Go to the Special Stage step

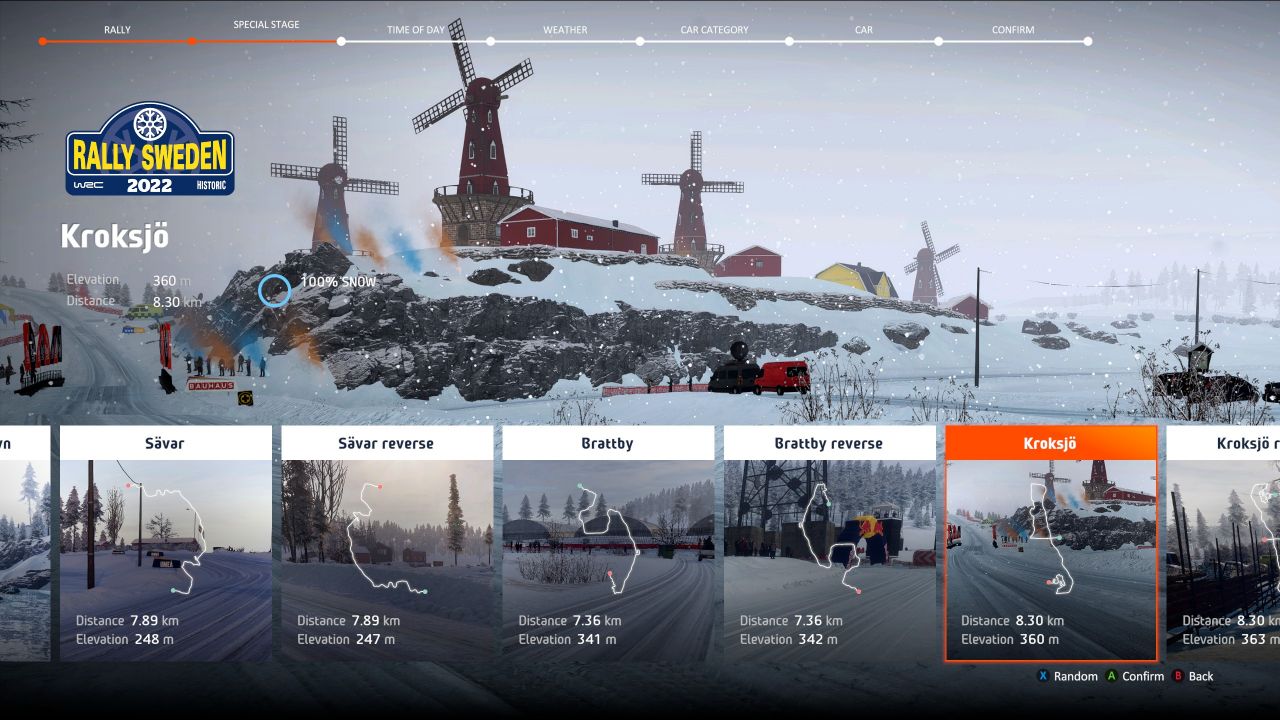point(192,41)
